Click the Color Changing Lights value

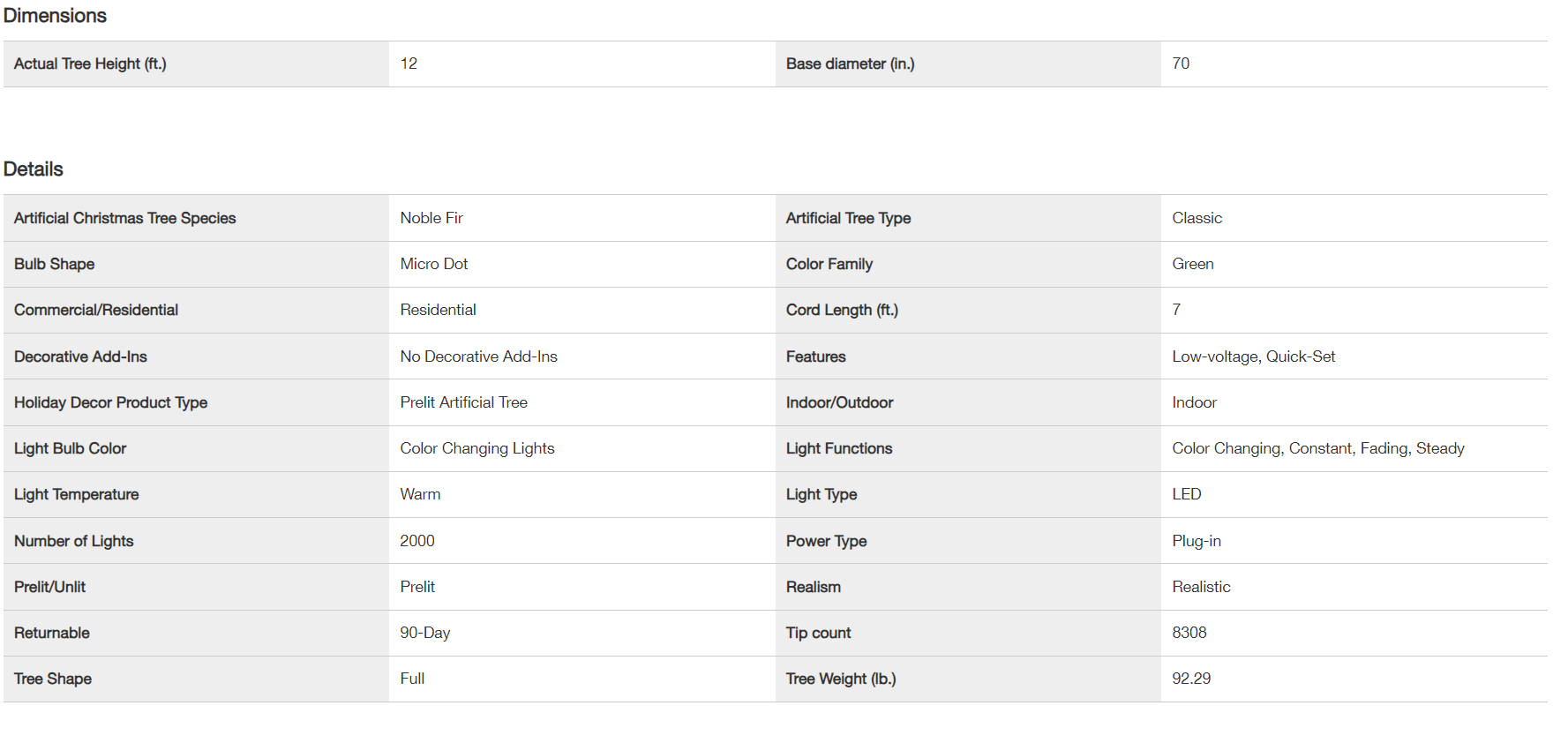[x=477, y=448]
